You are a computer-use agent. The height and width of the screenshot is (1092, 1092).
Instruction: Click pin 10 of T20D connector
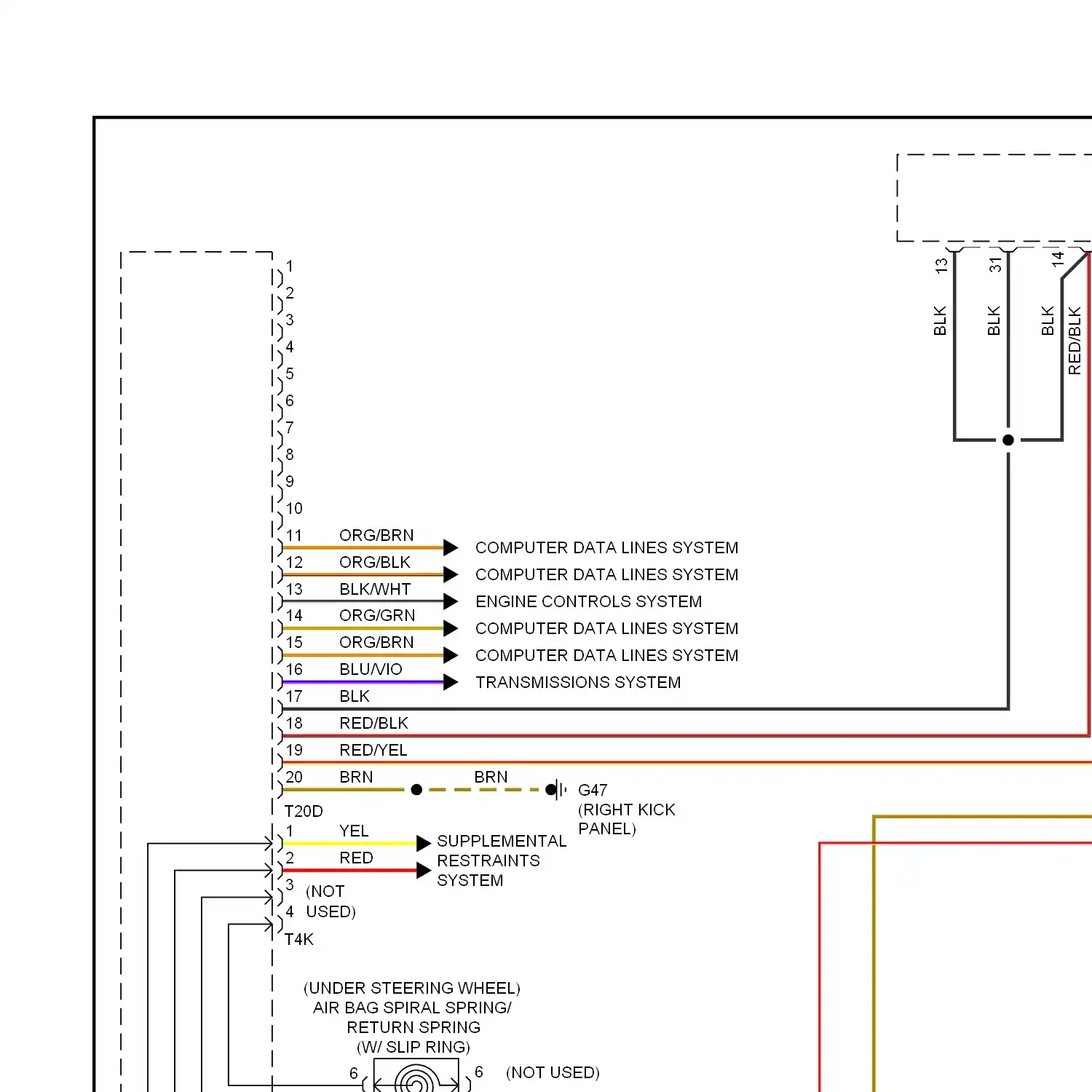point(293,508)
